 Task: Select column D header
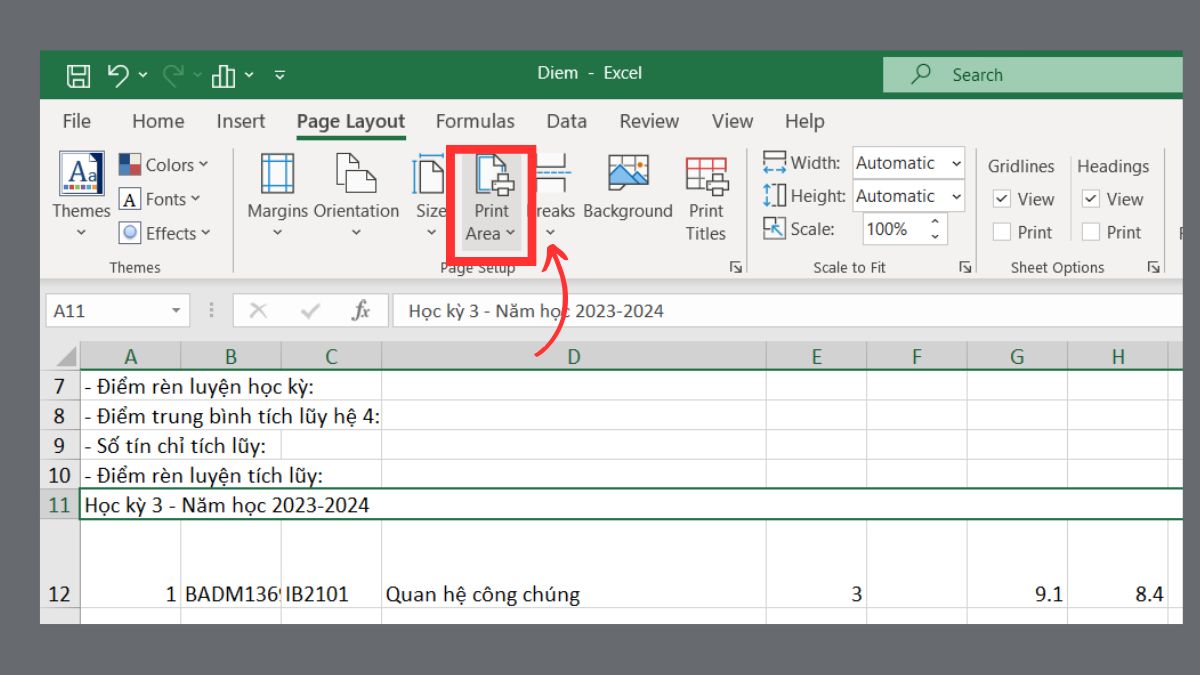[x=574, y=356]
